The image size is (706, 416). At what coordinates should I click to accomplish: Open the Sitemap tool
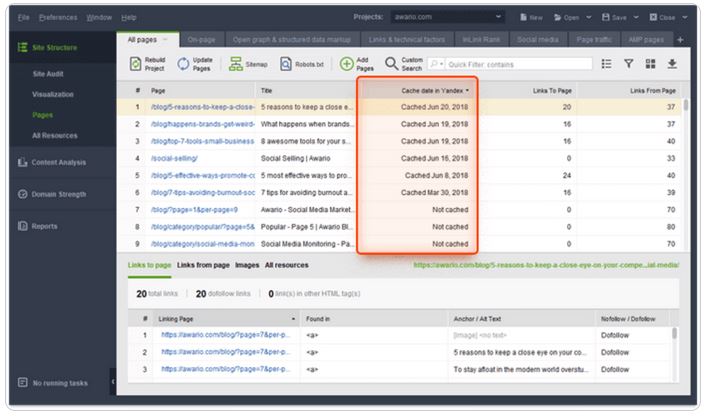pos(248,64)
